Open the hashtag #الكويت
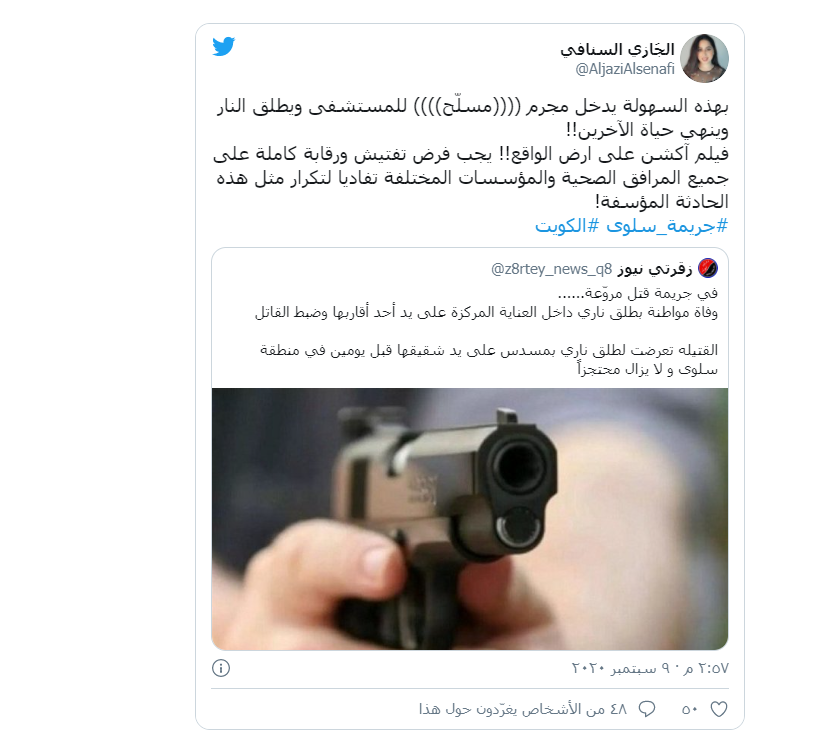813x731 pixels. pos(567,226)
